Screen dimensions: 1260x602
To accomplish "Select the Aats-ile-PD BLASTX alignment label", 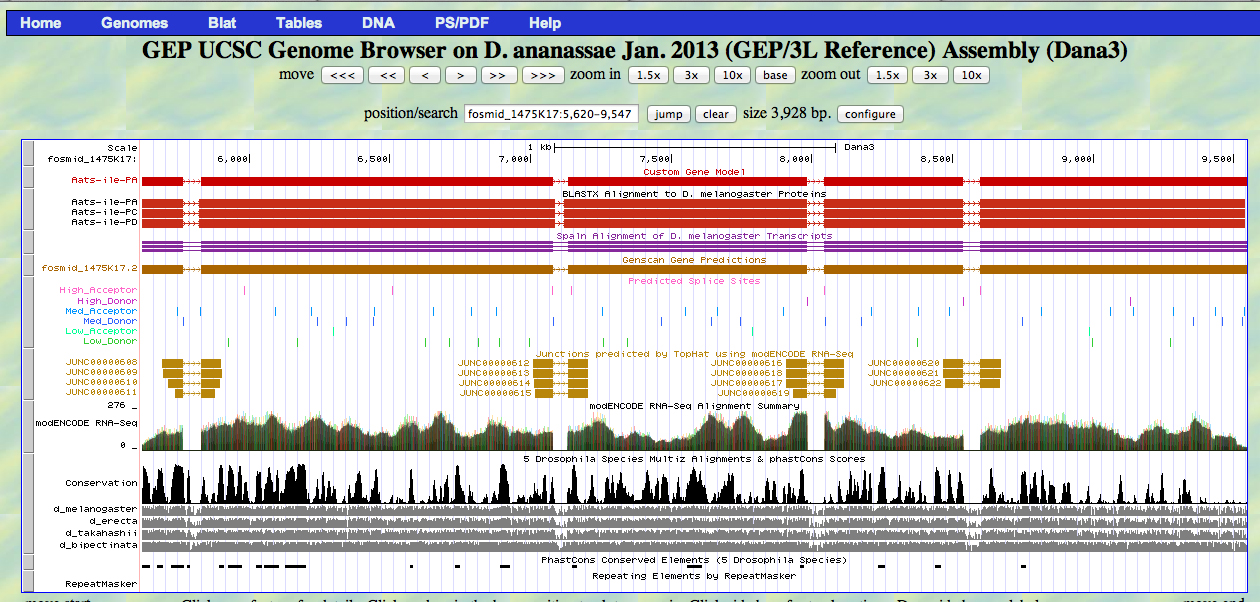I will (104, 222).
